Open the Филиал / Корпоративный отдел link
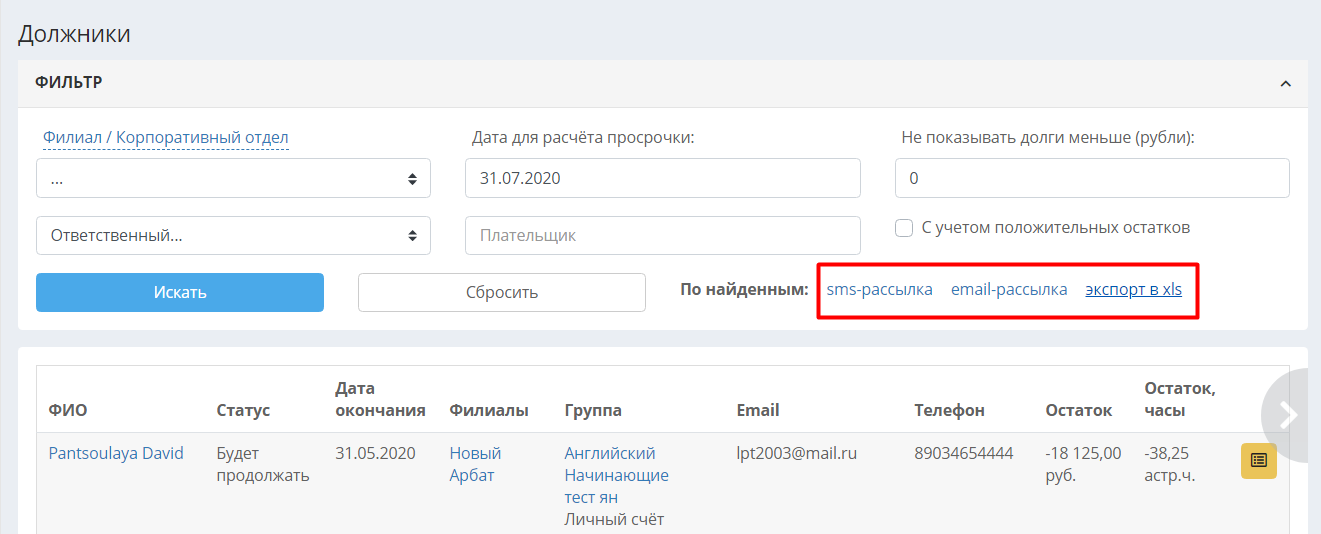Viewport: 1321px width, 534px height. point(165,138)
